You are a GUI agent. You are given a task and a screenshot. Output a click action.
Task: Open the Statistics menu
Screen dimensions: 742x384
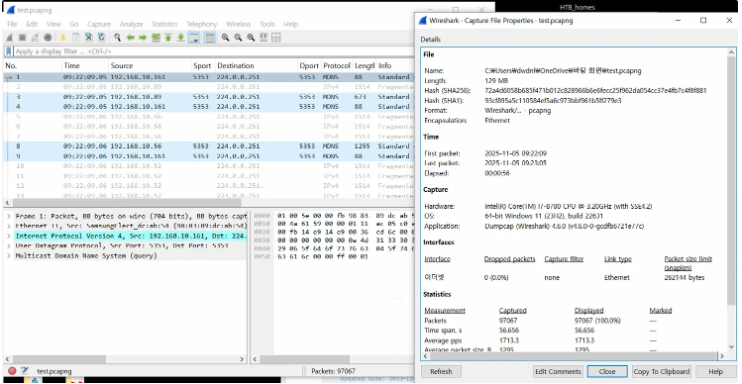pyautogui.click(x=164, y=24)
